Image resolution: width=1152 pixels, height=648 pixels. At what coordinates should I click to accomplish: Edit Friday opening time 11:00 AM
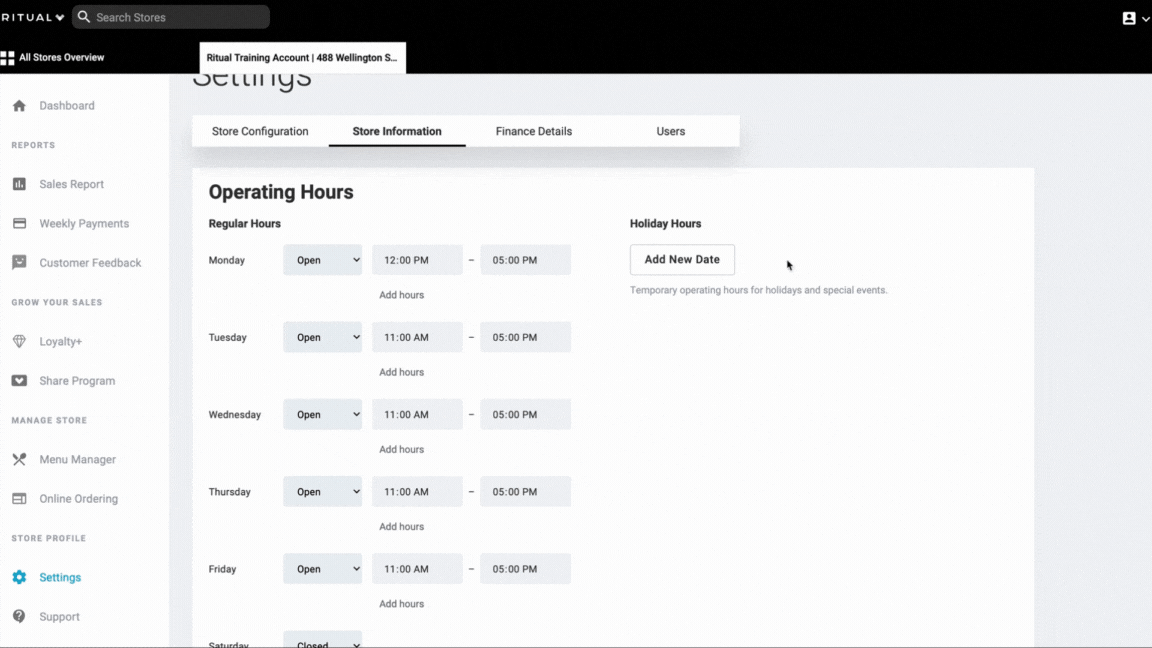417,569
